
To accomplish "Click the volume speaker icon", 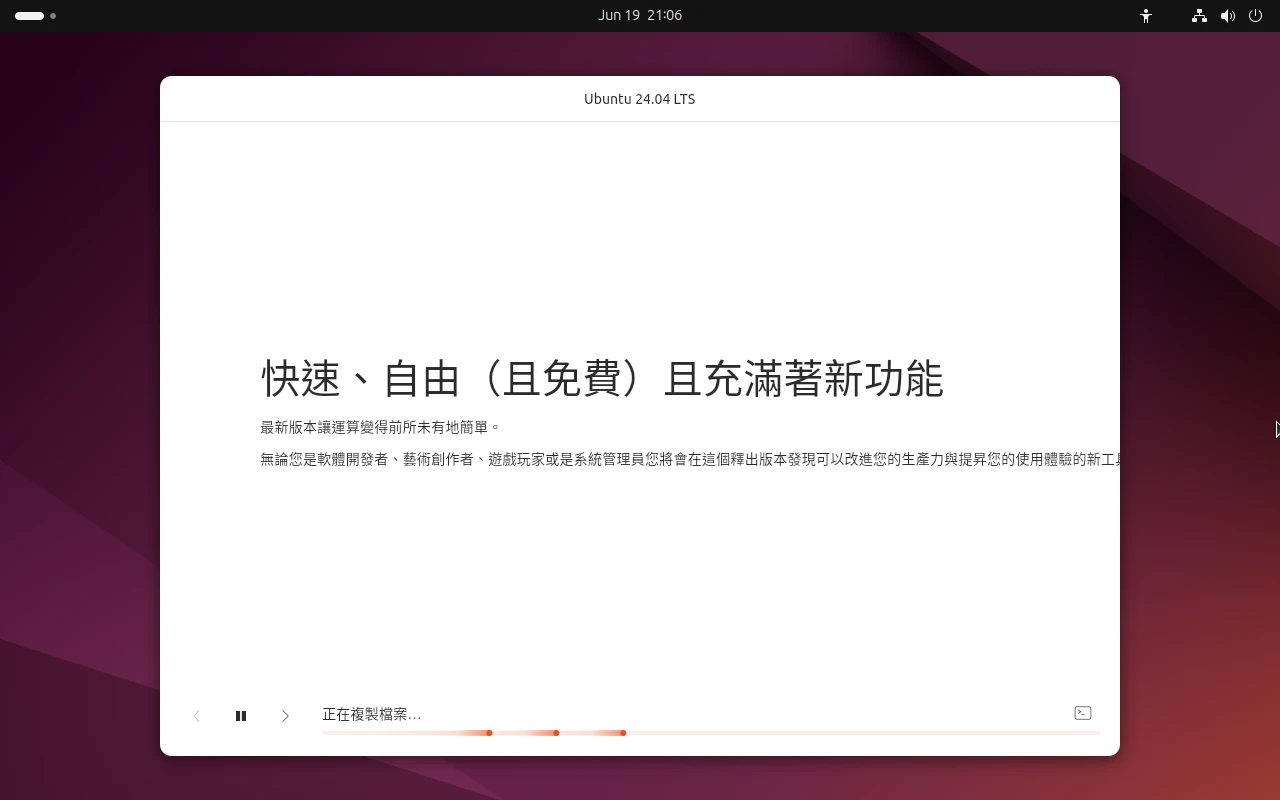I will point(1228,16).
